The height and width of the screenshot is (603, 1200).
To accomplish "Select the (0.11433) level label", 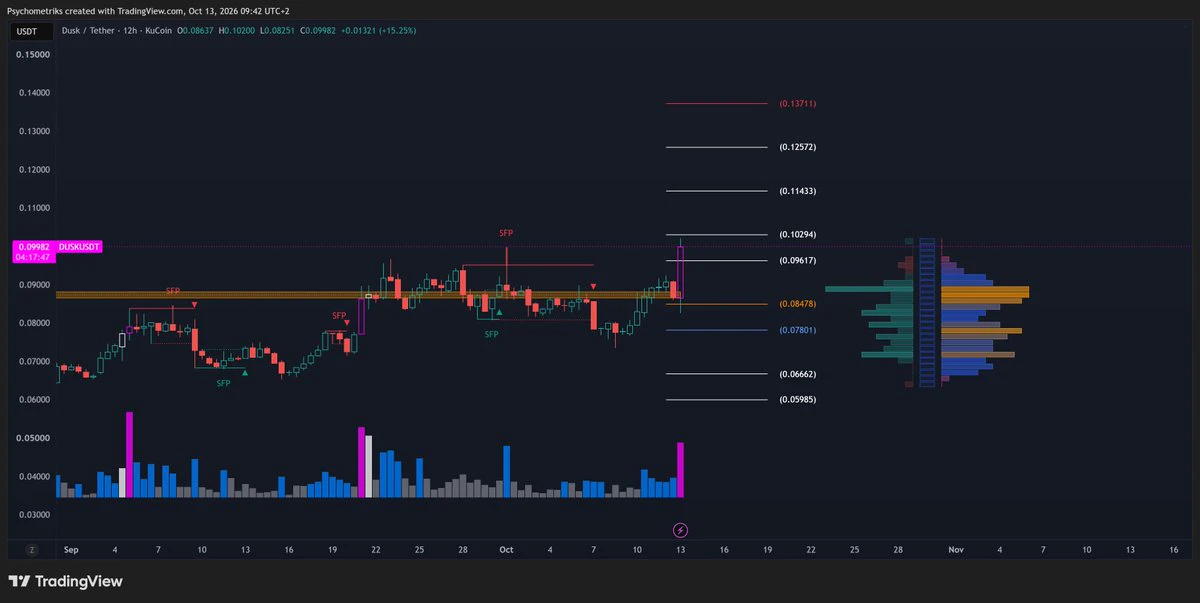I will pyautogui.click(x=797, y=191).
